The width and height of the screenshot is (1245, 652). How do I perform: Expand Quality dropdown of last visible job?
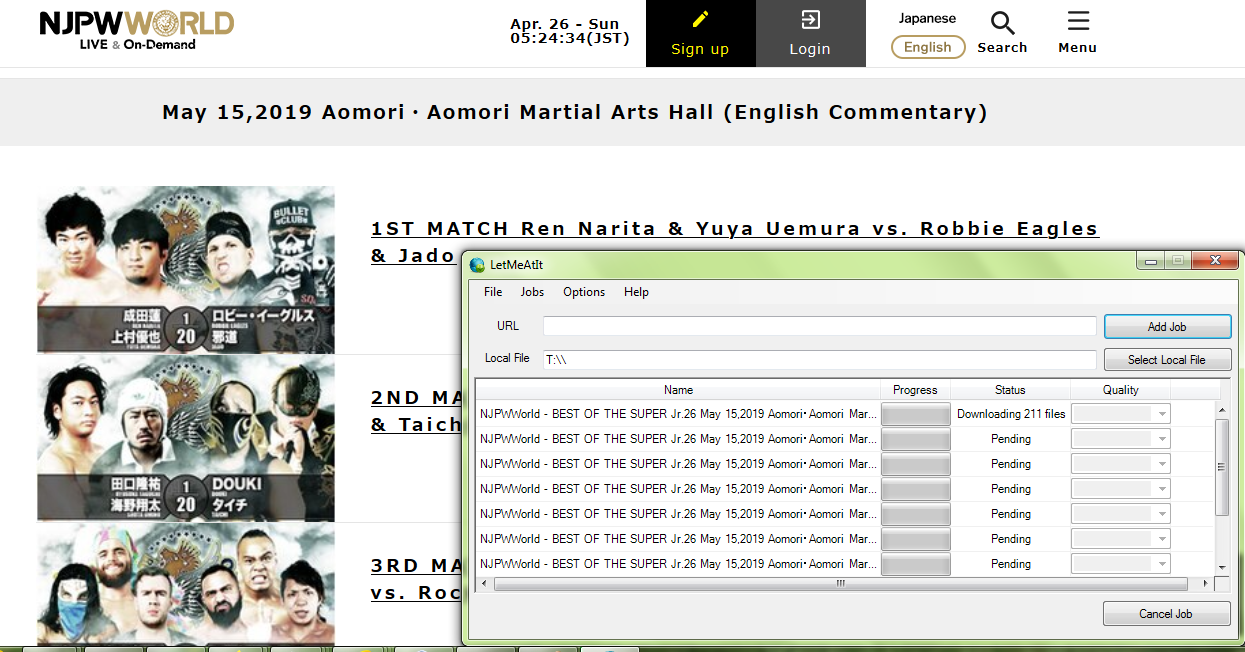click(x=1160, y=564)
